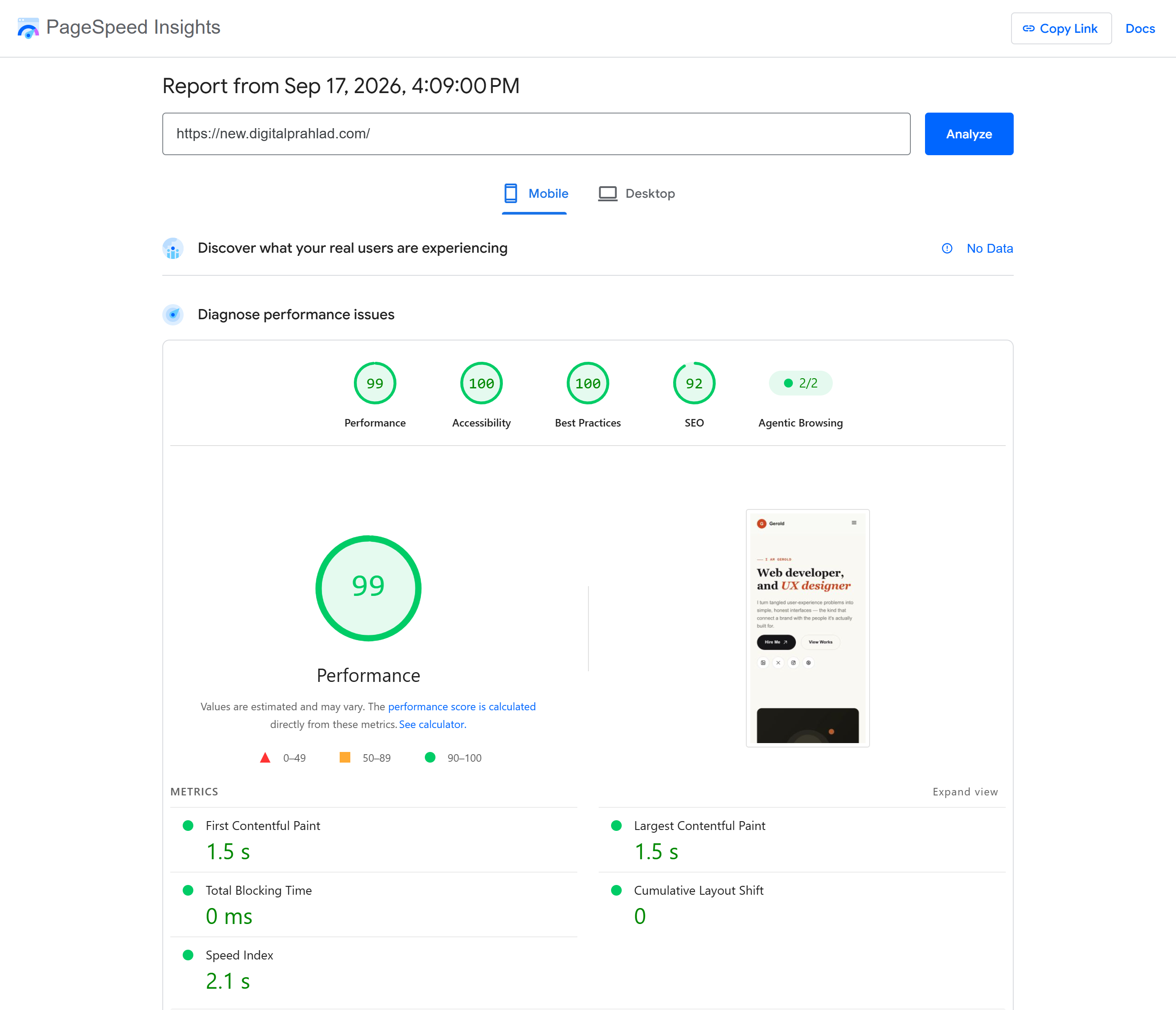Open 'performance score is calculated' link
1176x1010 pixels.
[462, 706]
